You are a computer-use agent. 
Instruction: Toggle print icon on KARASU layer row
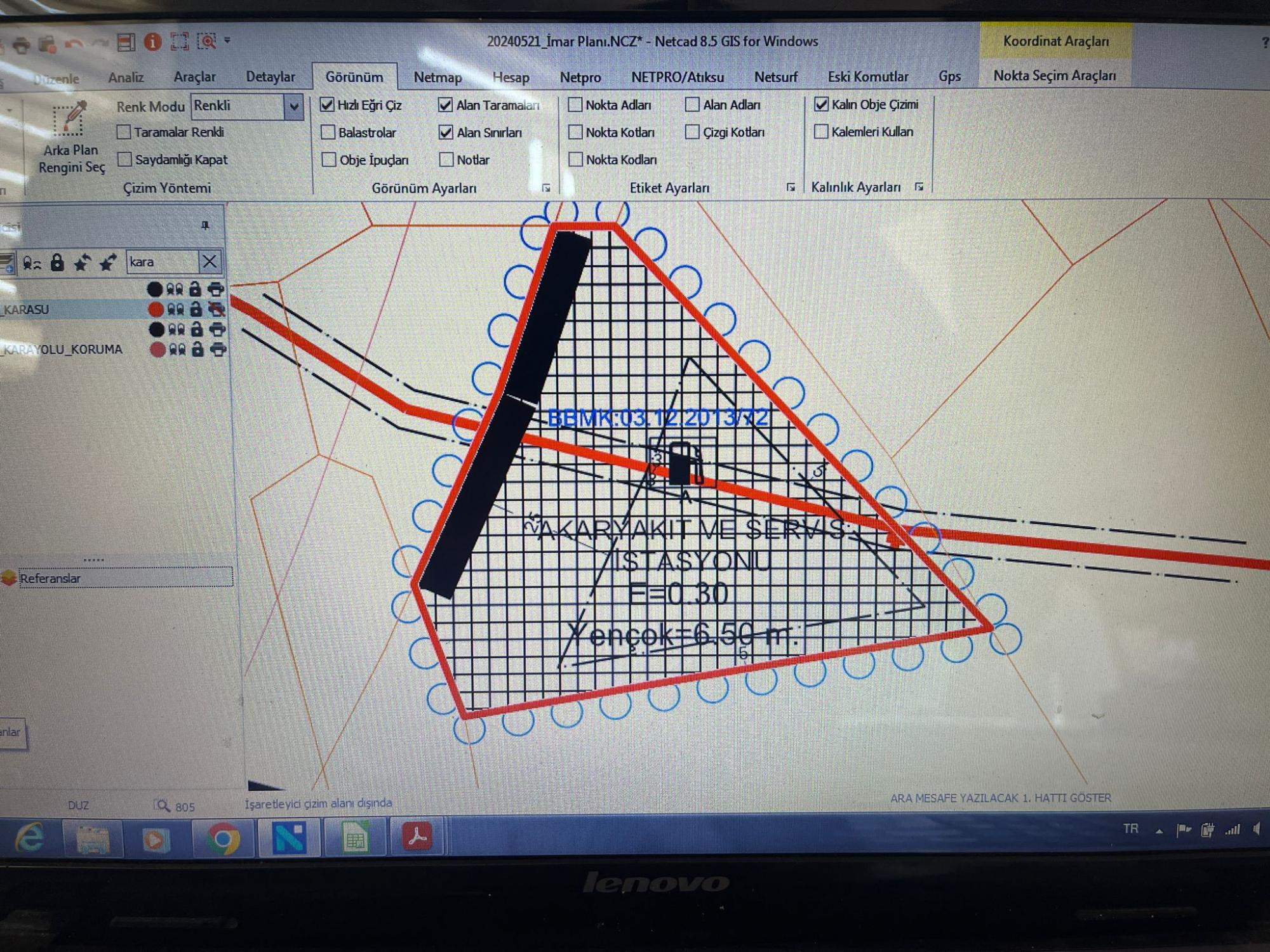point(217,310)
